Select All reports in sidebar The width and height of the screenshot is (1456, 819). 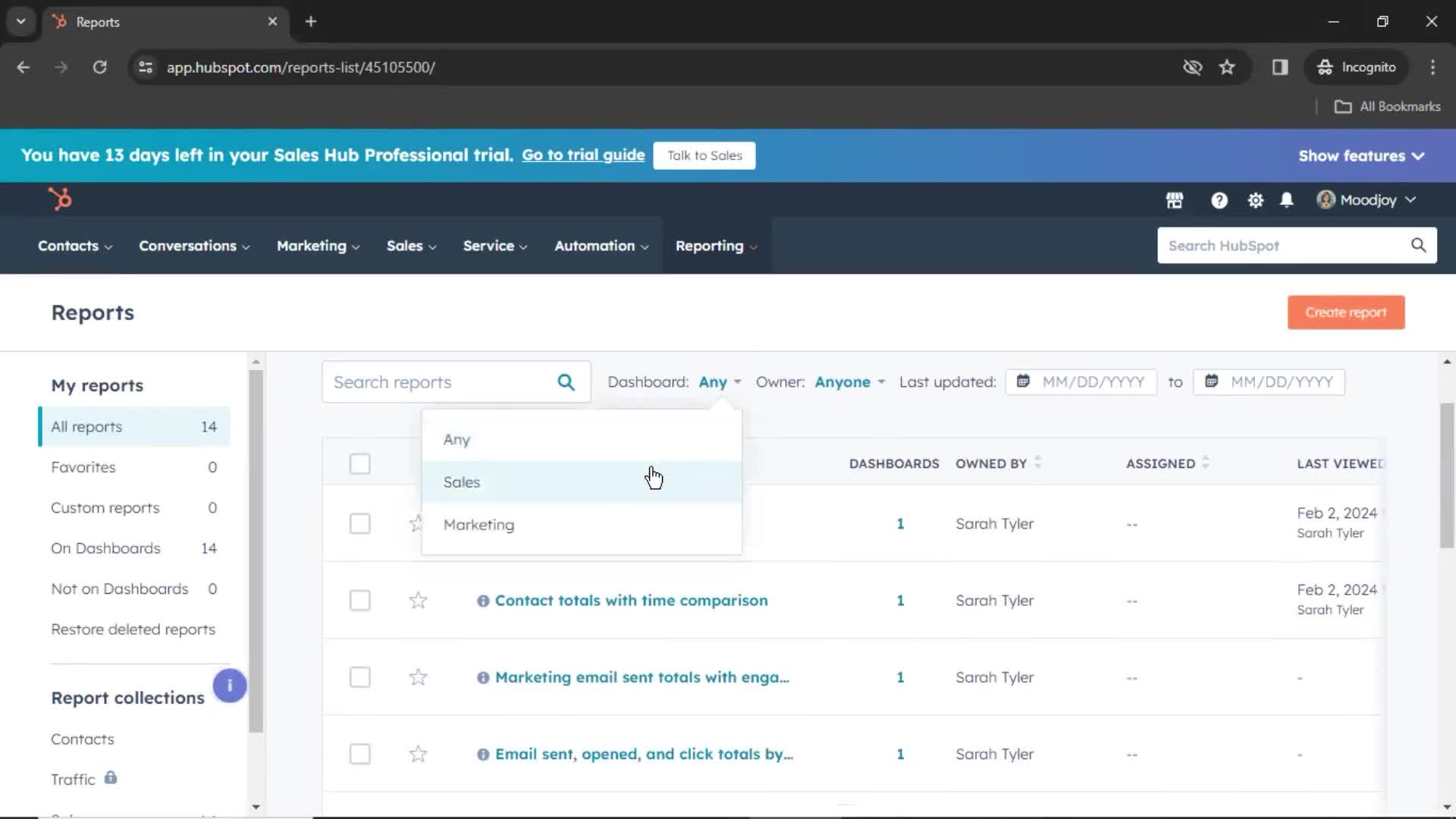tap(134, 426)
